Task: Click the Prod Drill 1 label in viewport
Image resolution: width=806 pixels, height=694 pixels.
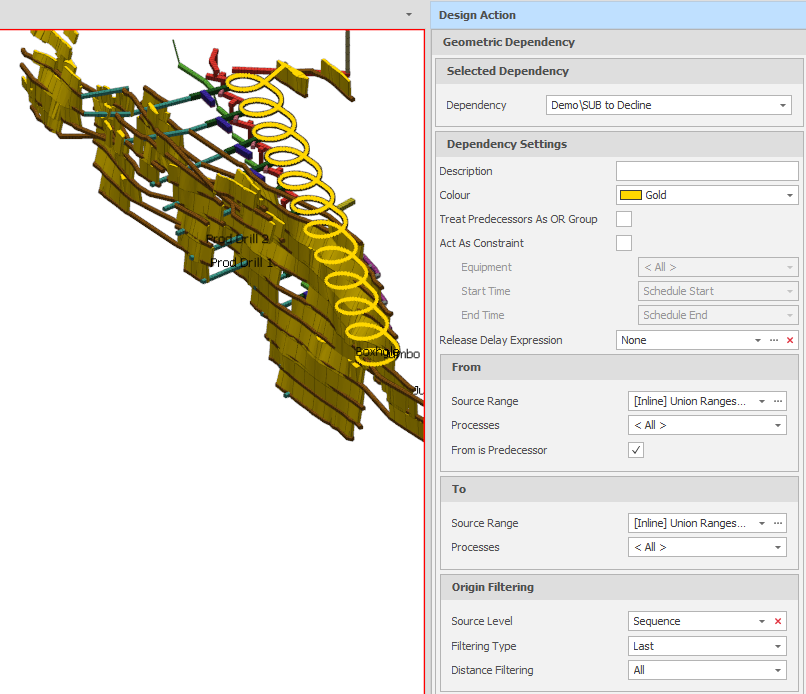Action: [241, 263]
